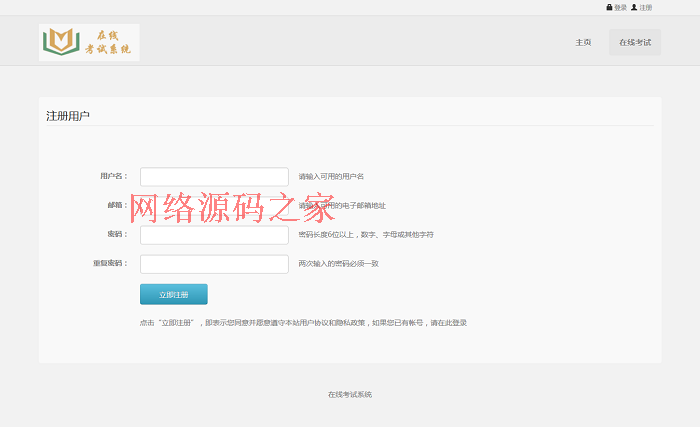Click the 重复密码 field label
Viewport: 700px width, 427px height.
pyautogui.click(x=110, y=264)
